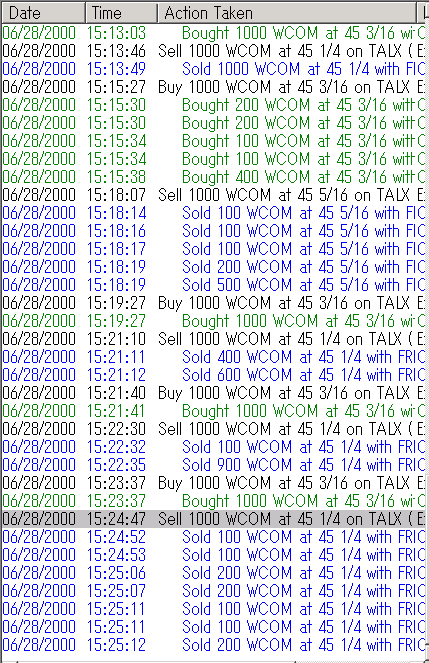Select the 15:21:11 Sold 400 WCOM row

214,357
